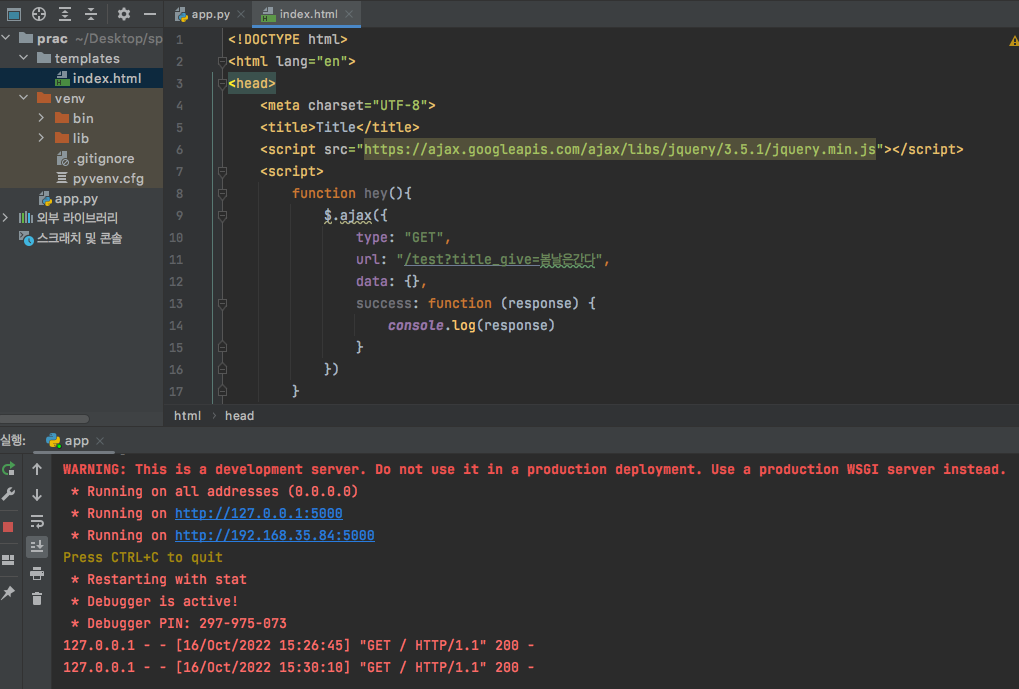This screenshot has height=689, width=1019.
Task: Collapse the prac project root folder
Action: pos(6,38)
